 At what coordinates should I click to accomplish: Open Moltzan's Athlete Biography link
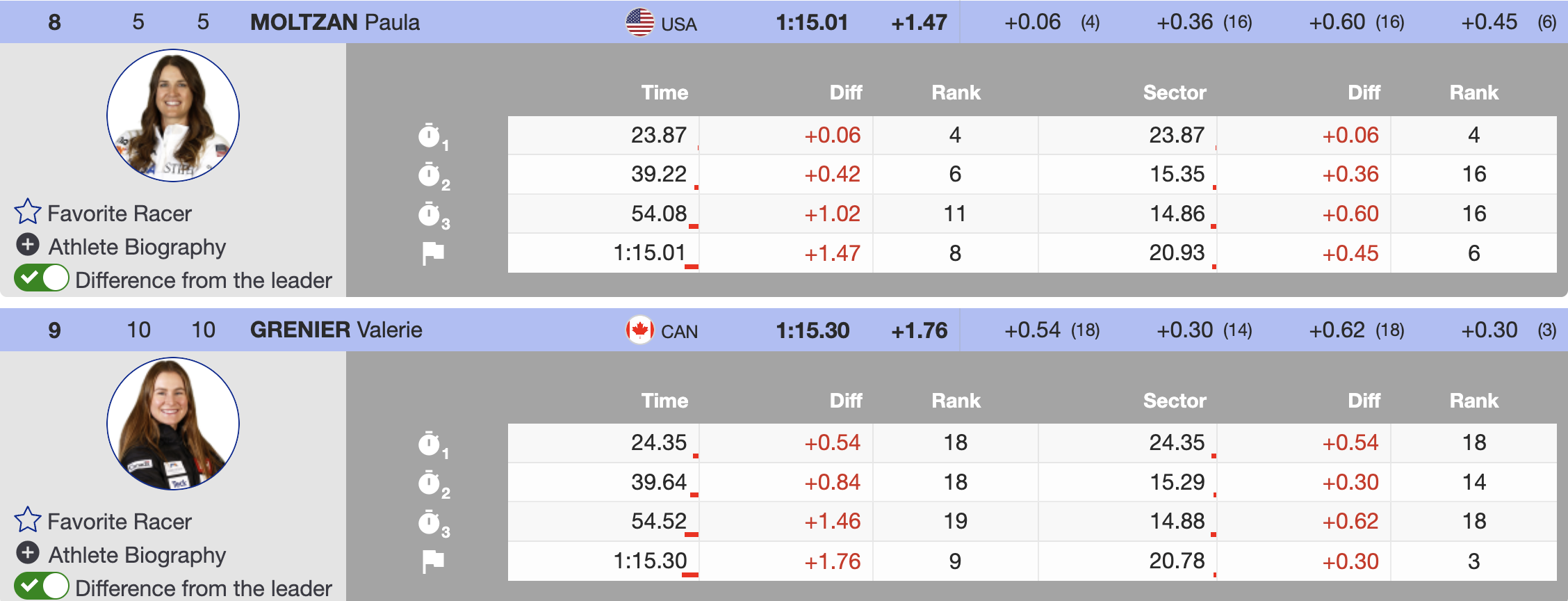pyautogui.click(x=137, y=247)
